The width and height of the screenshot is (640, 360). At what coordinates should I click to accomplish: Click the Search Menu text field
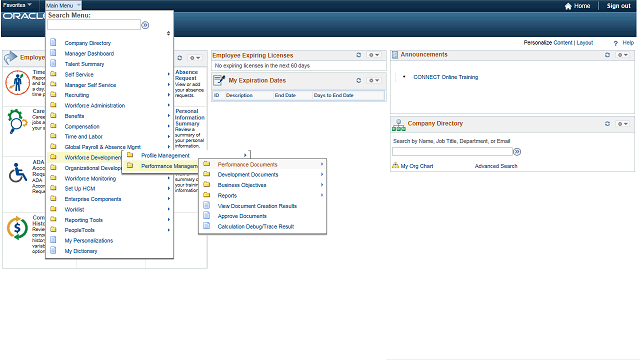[94, 25]
